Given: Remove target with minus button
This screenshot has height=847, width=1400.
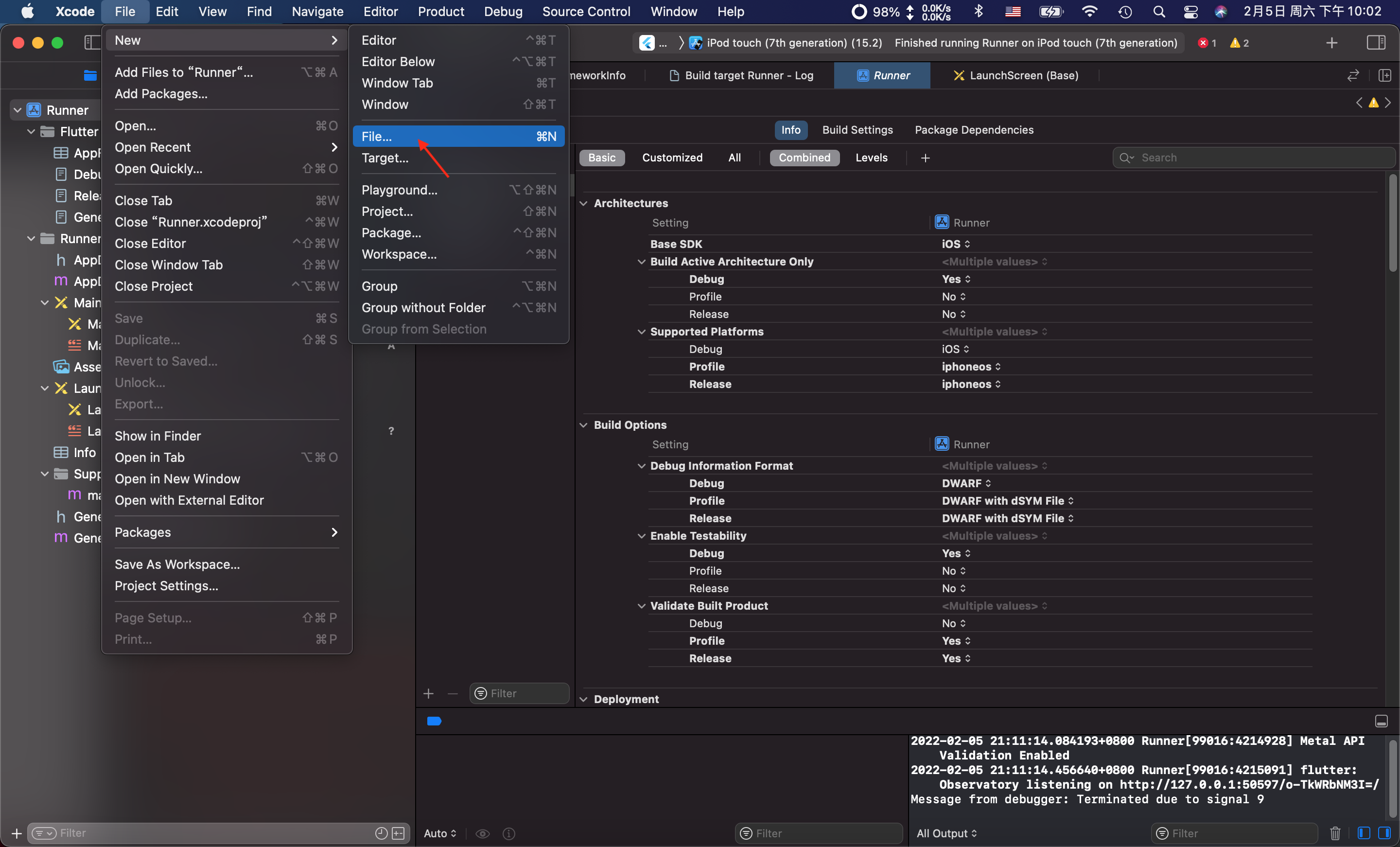Looking at the screenshot, I should (452, 693).
